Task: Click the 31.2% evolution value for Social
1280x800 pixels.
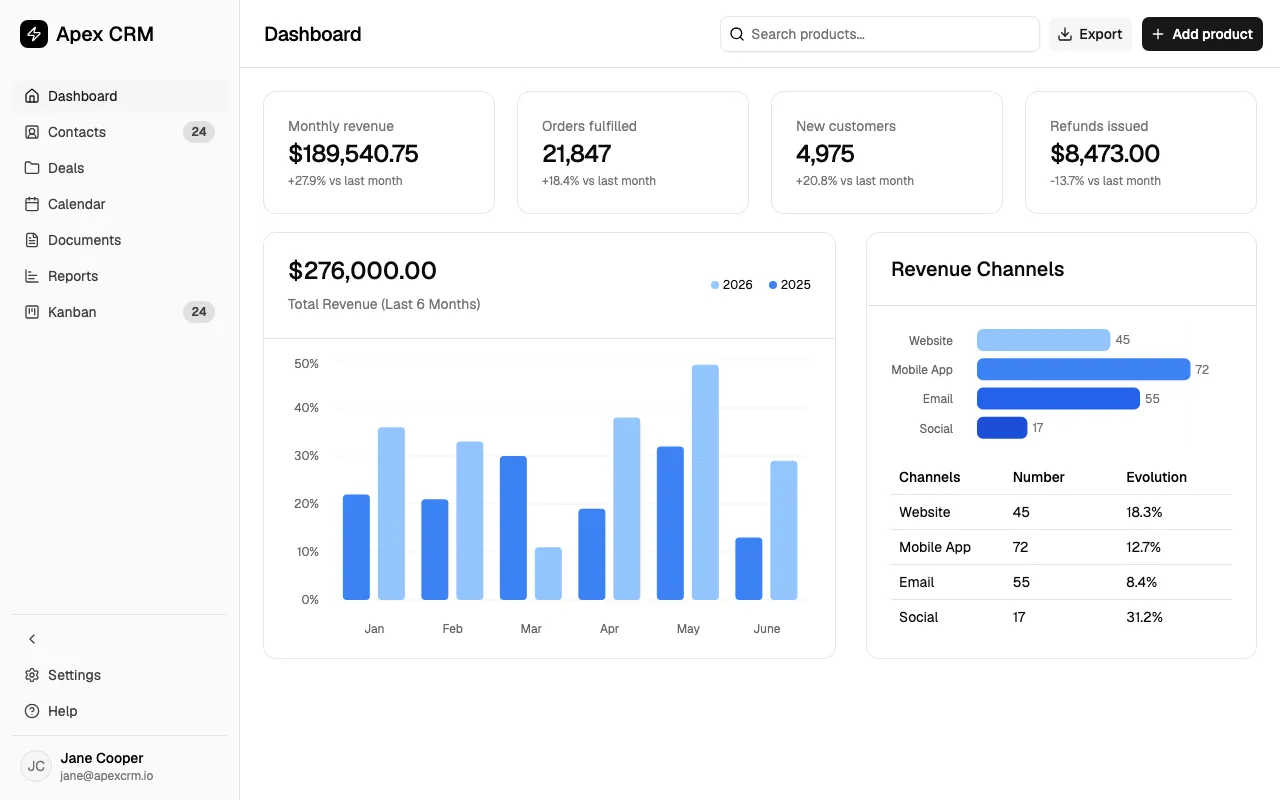Action: [x=1144, y=617]
